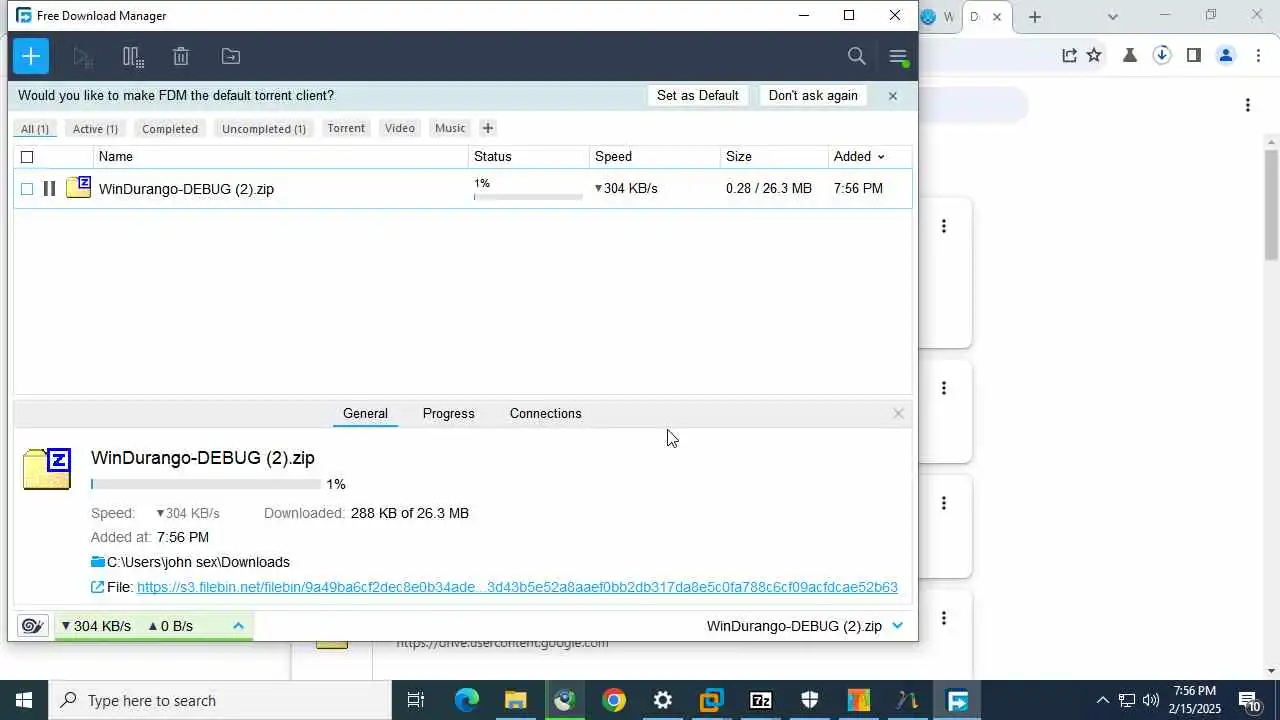Sort by the Name column header

tap(281, 156)
